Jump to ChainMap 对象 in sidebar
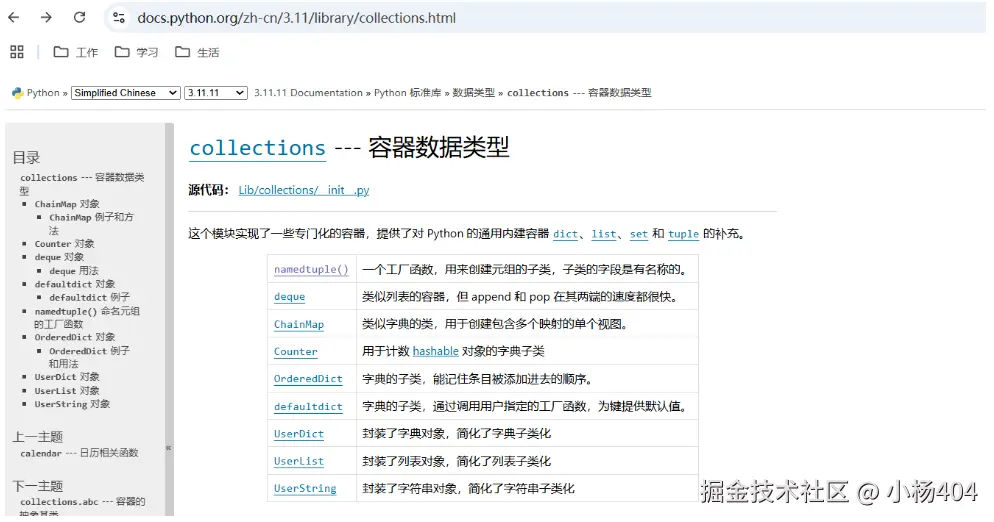The width and height of the screenshot is (994, 522). (x=67, y=204)
